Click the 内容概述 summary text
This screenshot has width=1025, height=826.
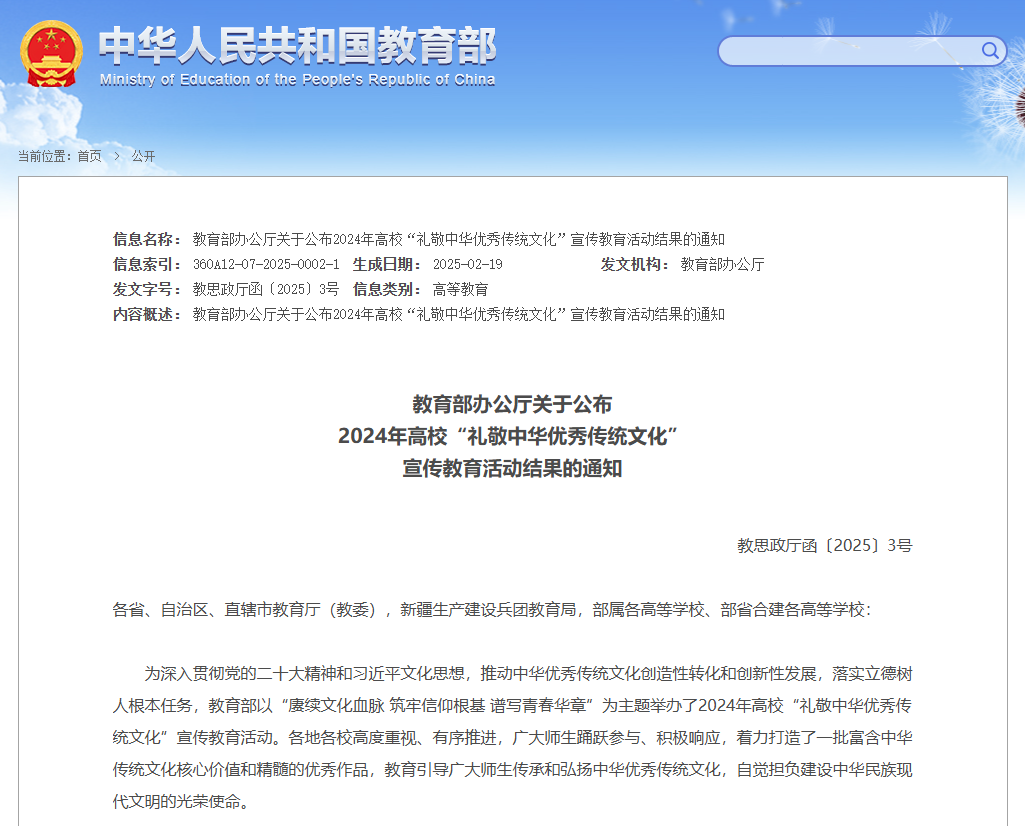click(x=458, y=314)
